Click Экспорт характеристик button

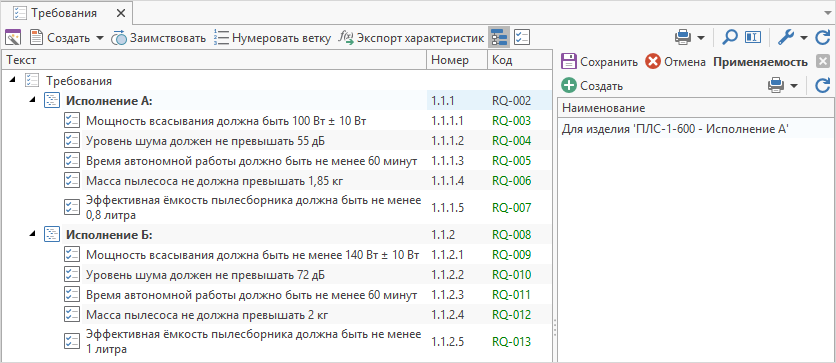(x=411, y=38)
